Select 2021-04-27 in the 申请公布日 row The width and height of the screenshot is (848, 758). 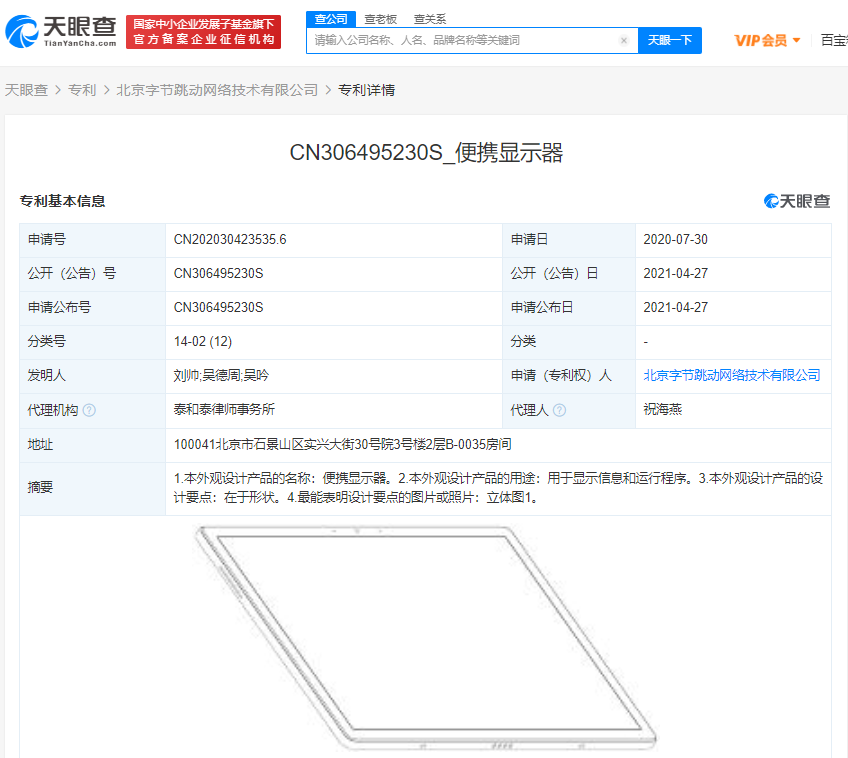(x=675, y=308)
